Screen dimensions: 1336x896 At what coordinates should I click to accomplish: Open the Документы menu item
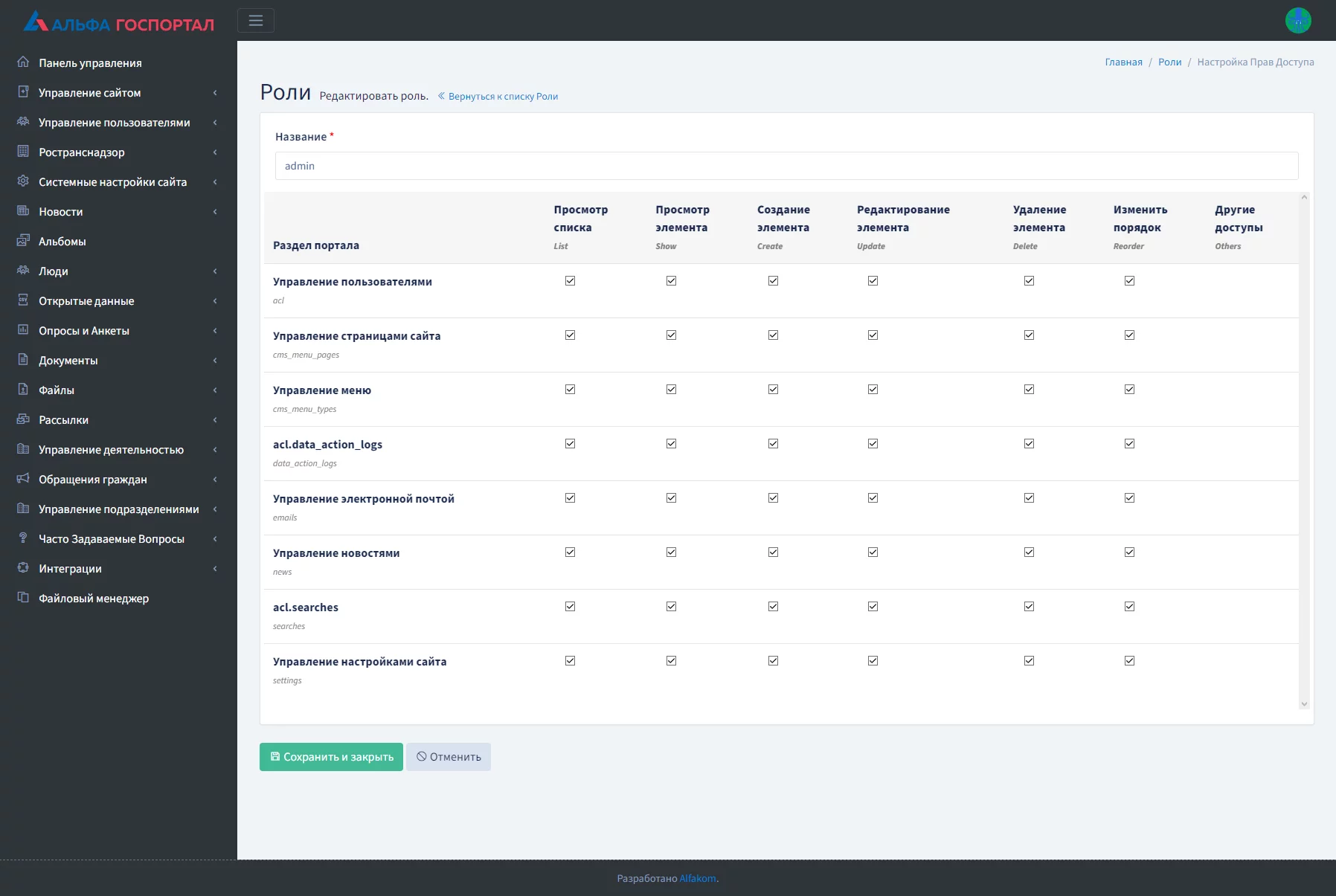68,361
